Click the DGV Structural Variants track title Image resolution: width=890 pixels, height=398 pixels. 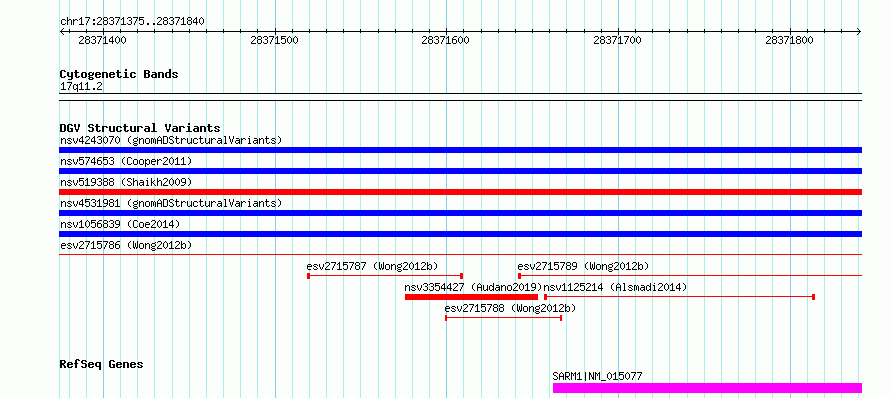click(140, 128)
